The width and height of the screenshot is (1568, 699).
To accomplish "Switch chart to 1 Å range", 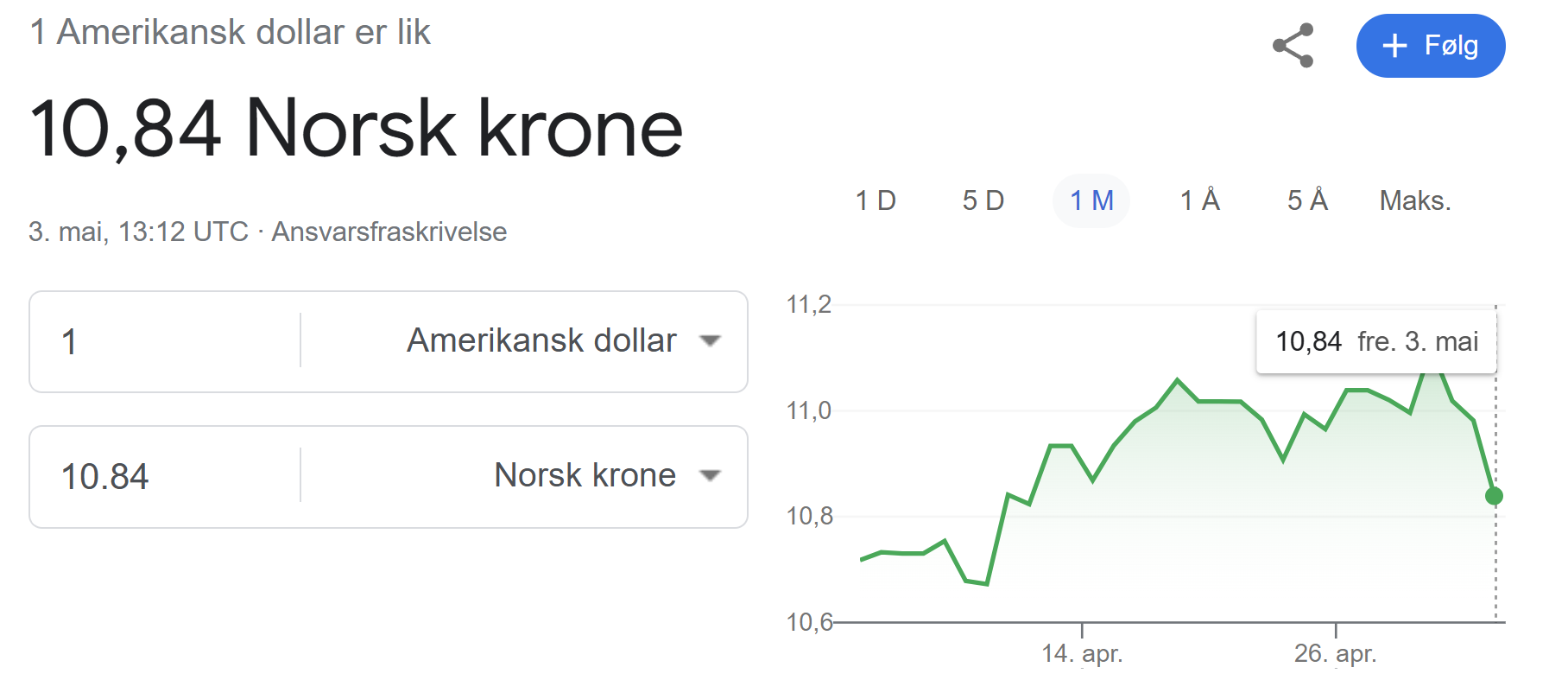I will pyautogui.click(x=1200, y=200).
